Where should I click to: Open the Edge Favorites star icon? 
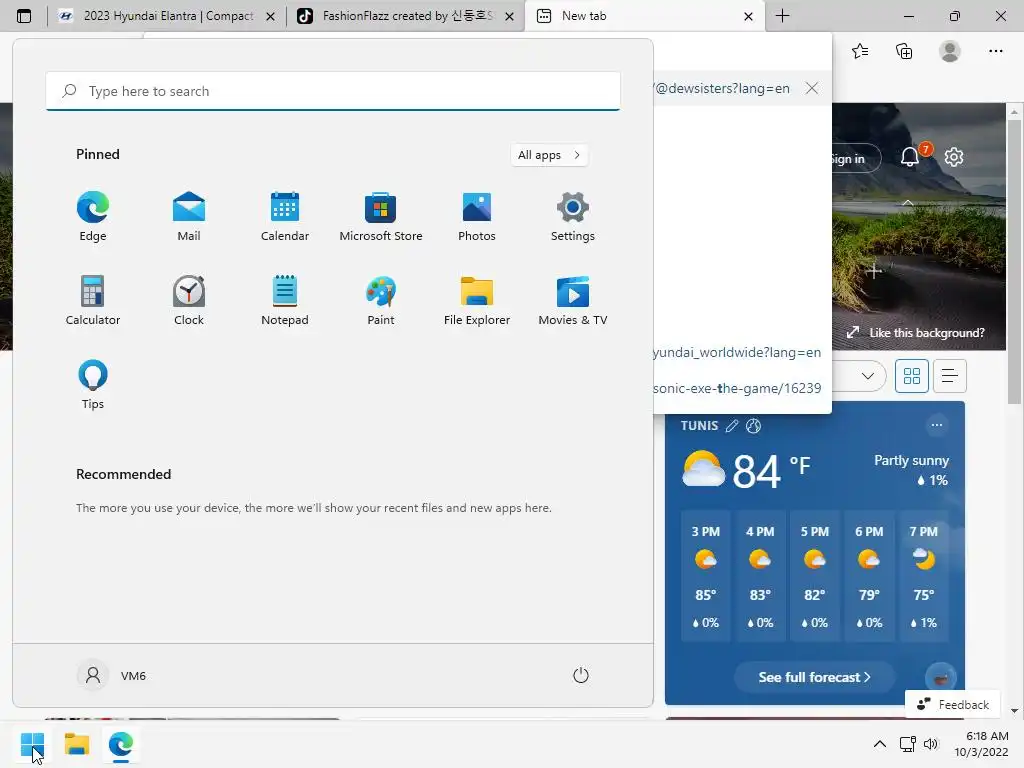click(x=860, y=51)
